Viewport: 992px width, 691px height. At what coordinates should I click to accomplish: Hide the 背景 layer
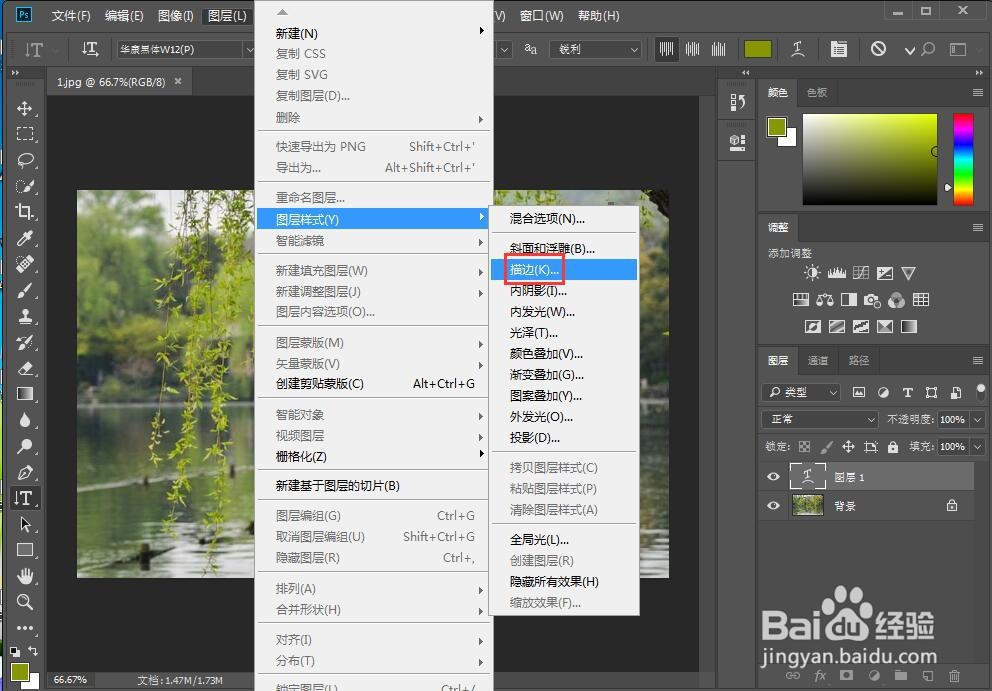tap(772, 505)
